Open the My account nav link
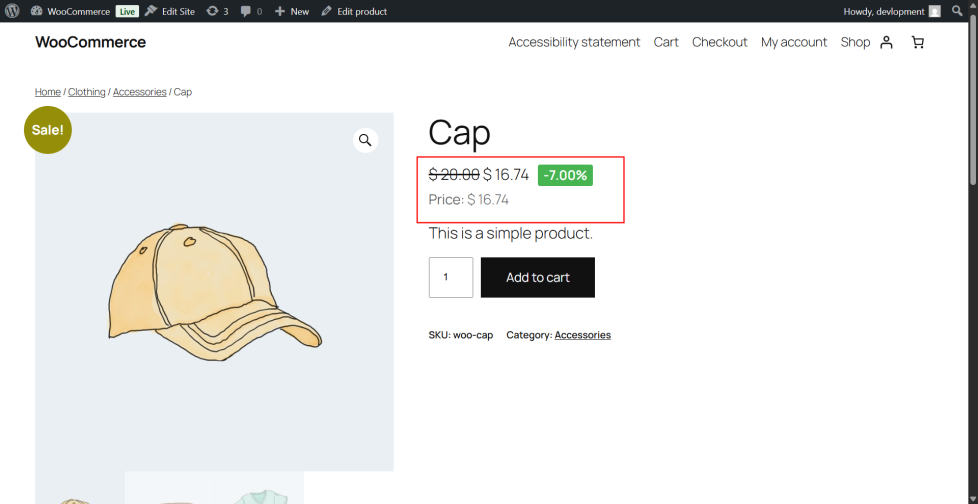This screenshot has width=978, height=504. (x=793, y=42)
